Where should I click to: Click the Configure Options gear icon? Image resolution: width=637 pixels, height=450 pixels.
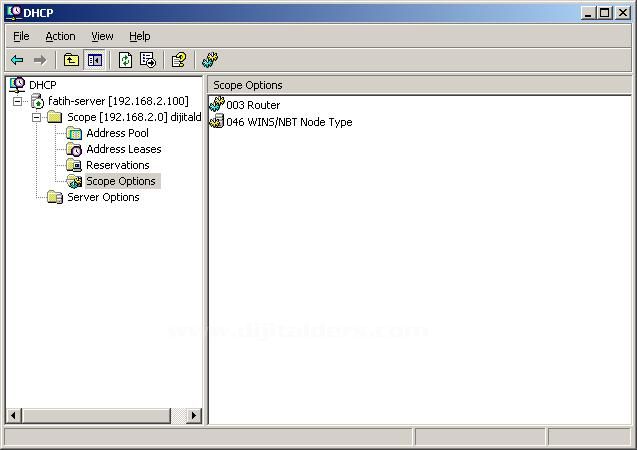[210, 60]
